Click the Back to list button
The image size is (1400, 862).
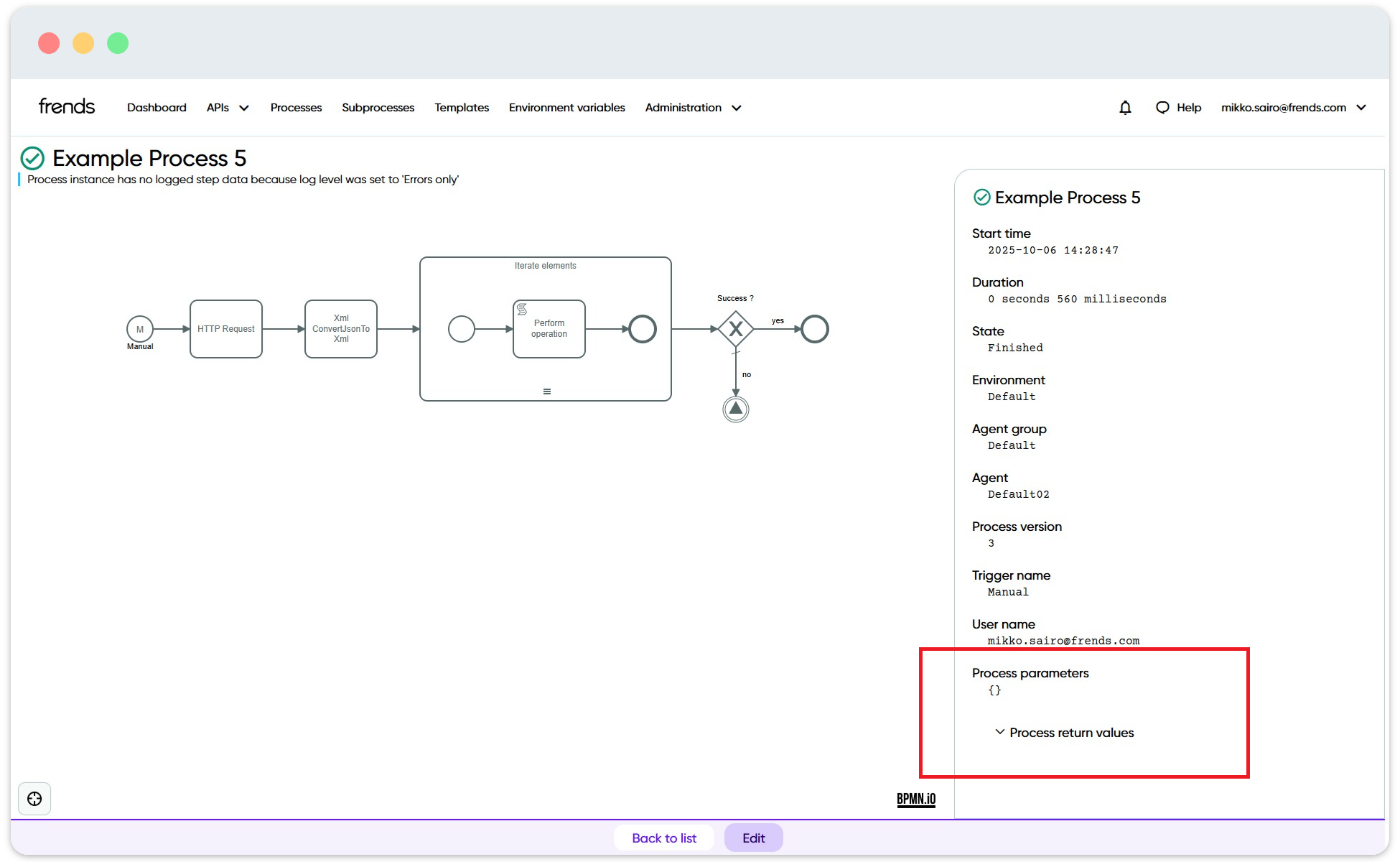[664, 838]
